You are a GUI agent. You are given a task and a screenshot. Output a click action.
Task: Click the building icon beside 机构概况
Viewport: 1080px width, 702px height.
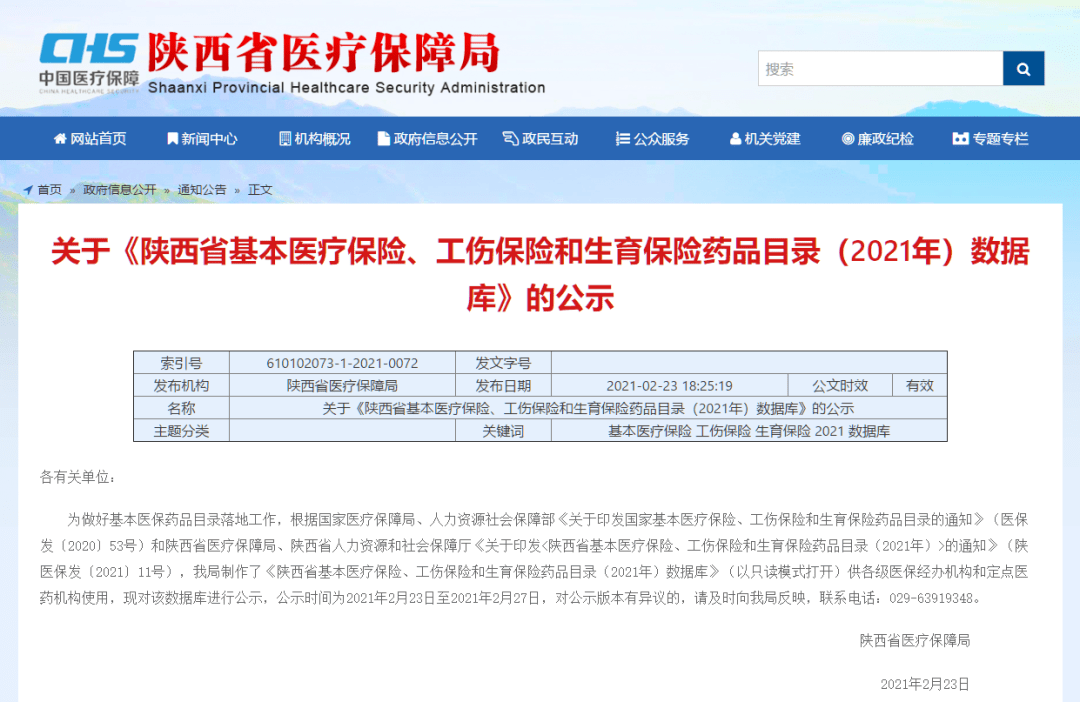pos(285,139)
